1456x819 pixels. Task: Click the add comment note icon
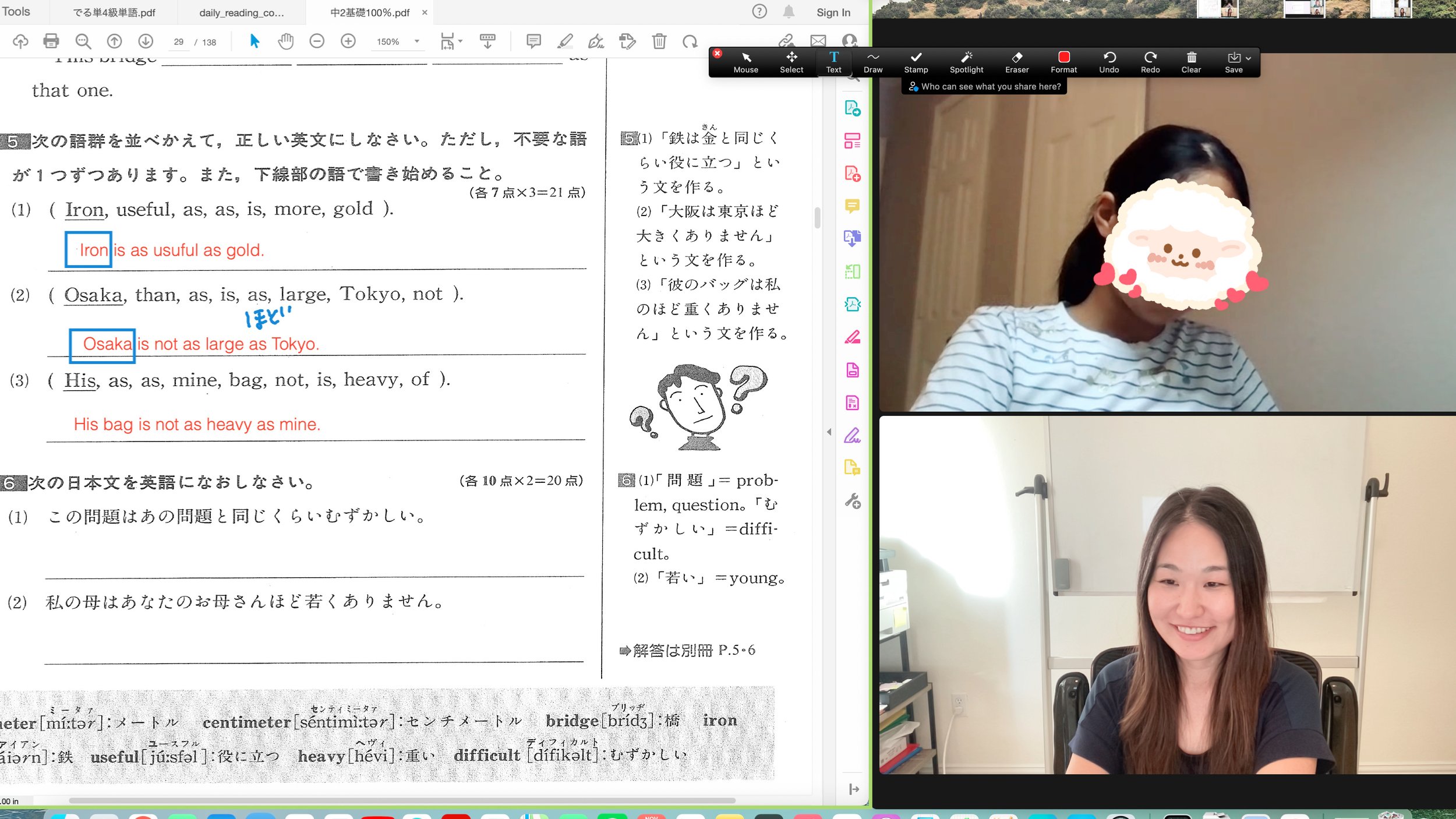point(533,41)
